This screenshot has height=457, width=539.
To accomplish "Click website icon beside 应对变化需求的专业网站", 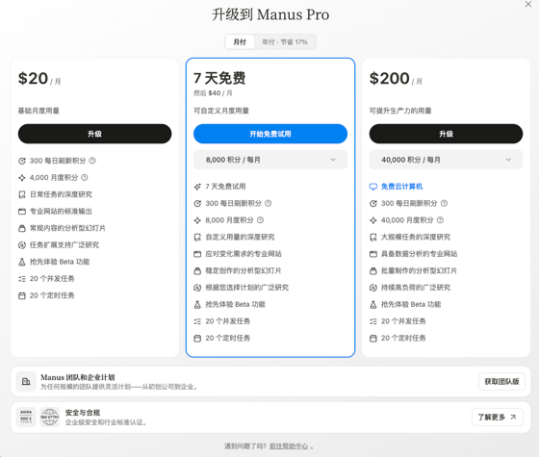I will pyautogui.click(x=197, y=254).
